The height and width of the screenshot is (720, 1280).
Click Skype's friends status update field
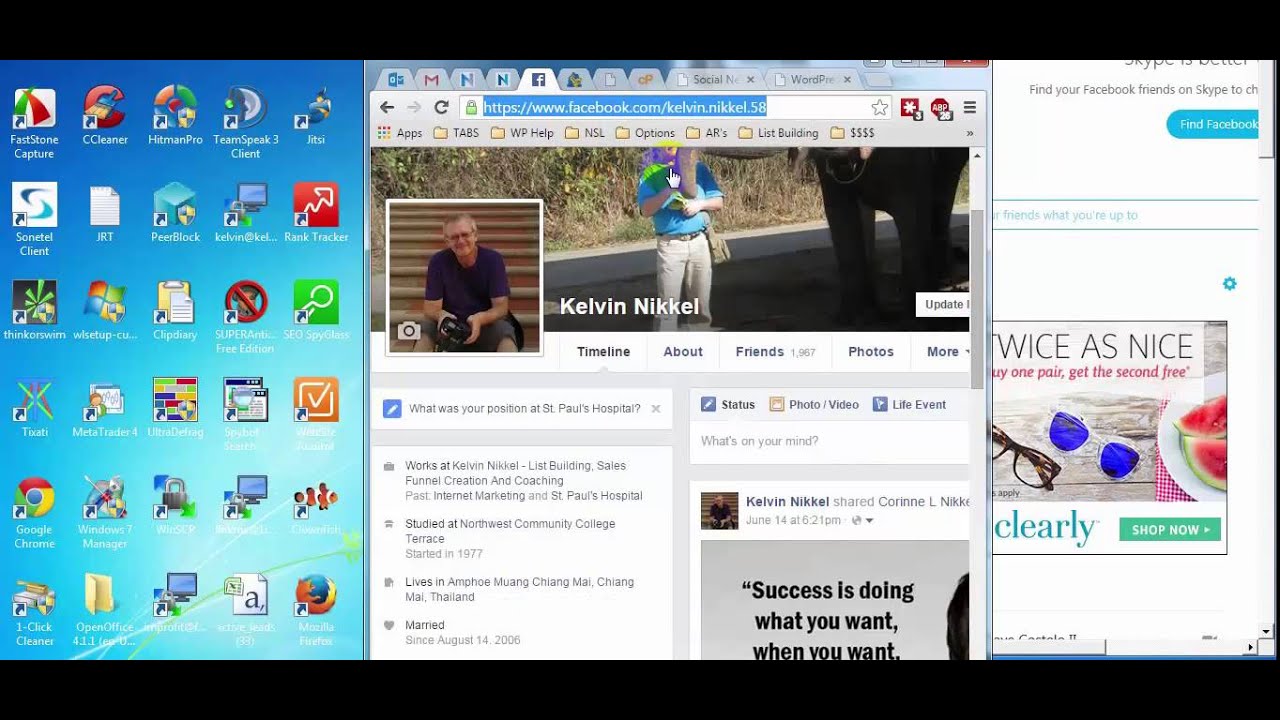1125,215
